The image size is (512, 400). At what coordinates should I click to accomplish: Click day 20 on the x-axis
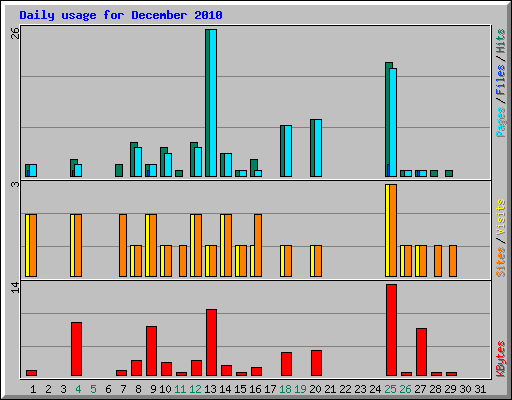[315, 389]
